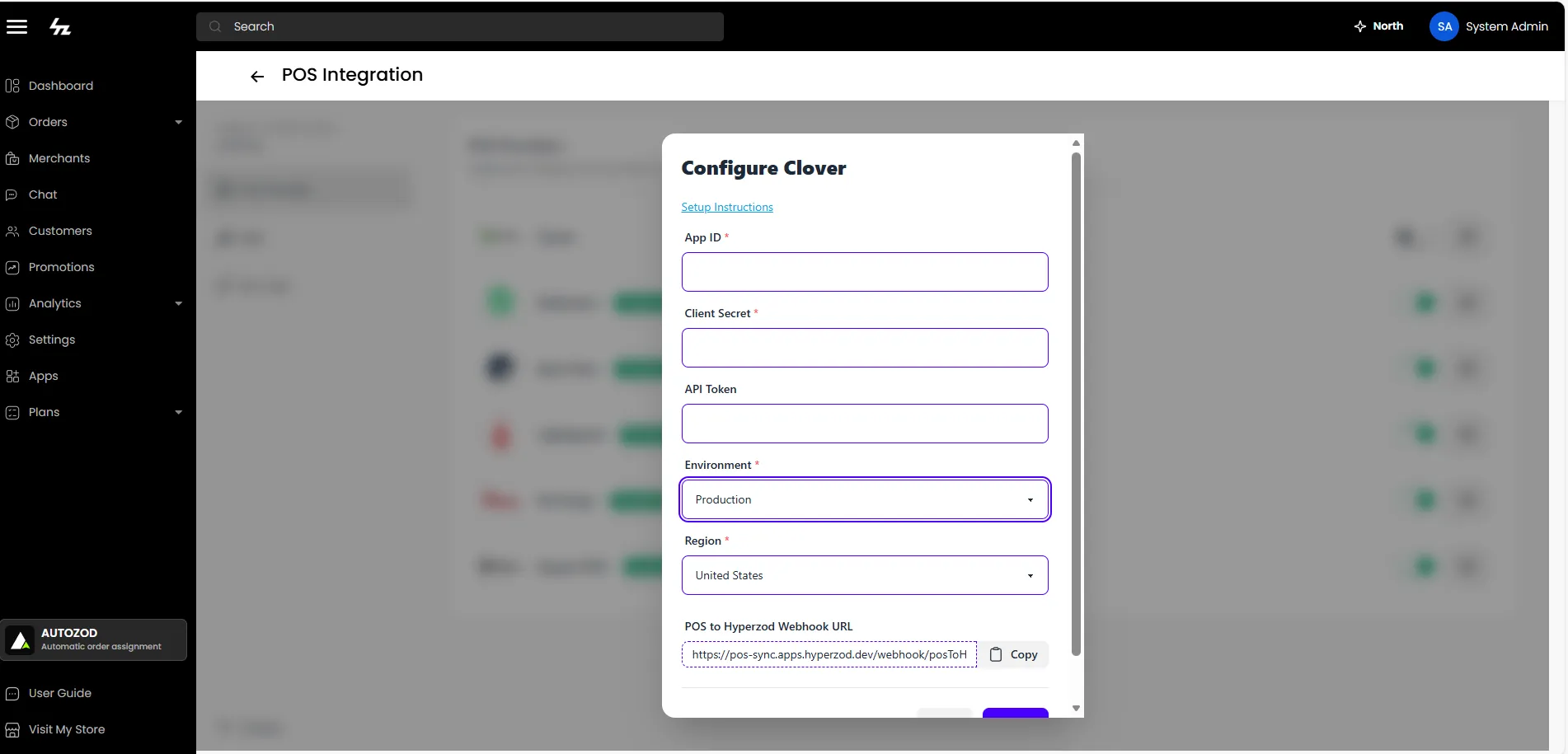
Task: Click the dialog scrollbar thumb
Action: point(1076,404)
